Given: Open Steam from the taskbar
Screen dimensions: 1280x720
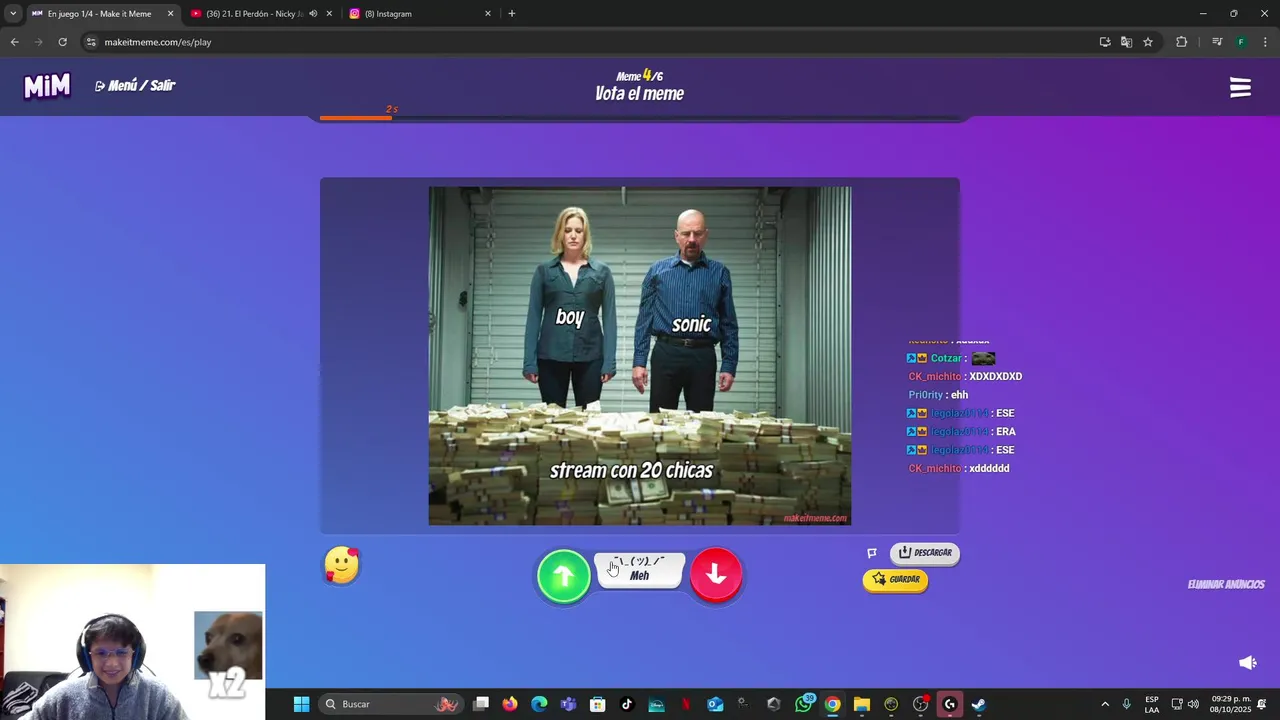Looking at the screenshot, I should coord(979,704).
